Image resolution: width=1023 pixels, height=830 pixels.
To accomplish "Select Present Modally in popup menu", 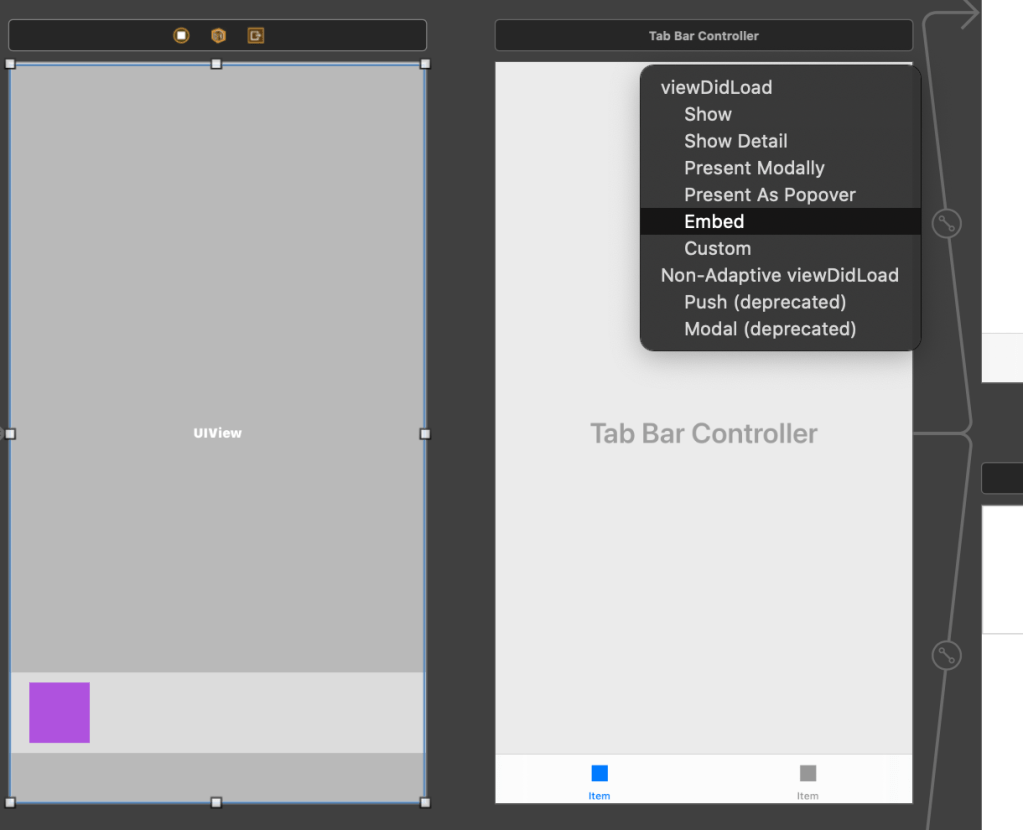I will 754,168.
